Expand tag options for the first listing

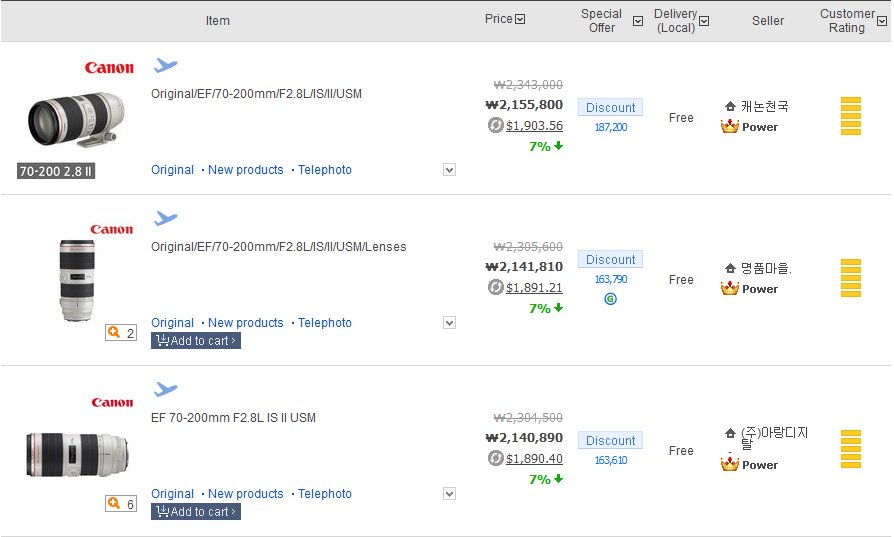pos(449,170)
